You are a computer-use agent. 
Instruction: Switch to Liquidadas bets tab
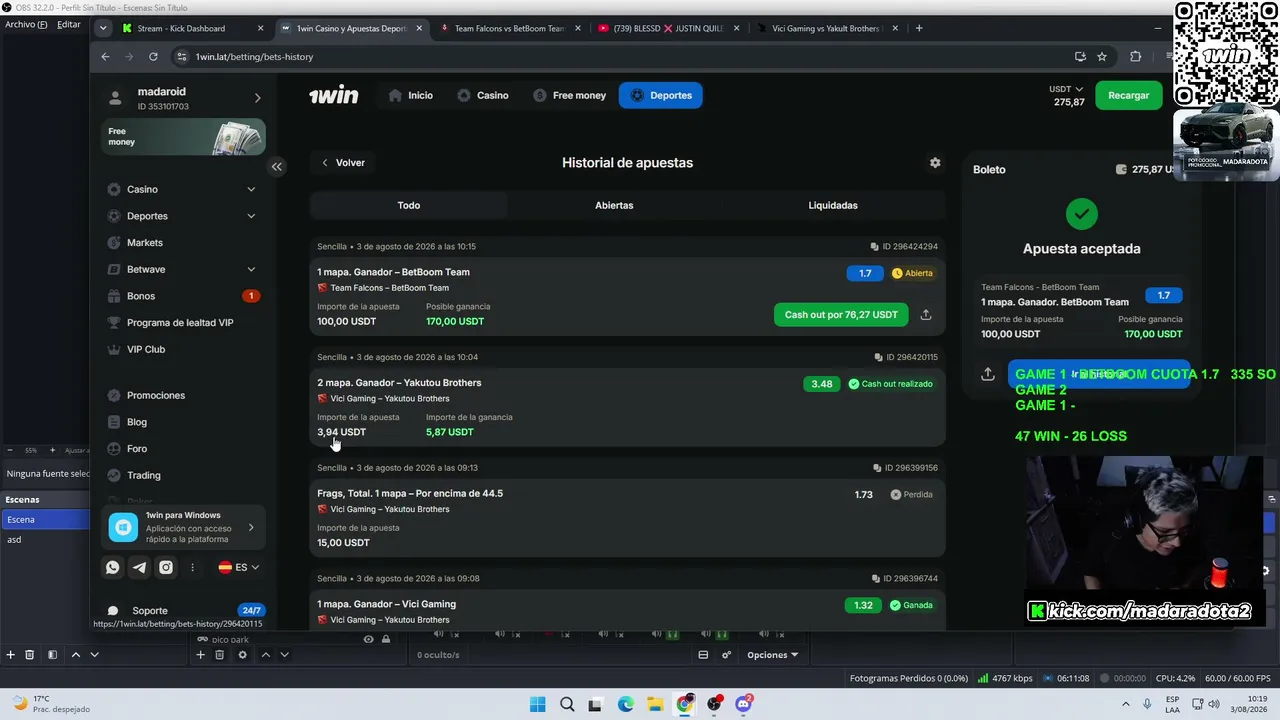coord(833,205)
